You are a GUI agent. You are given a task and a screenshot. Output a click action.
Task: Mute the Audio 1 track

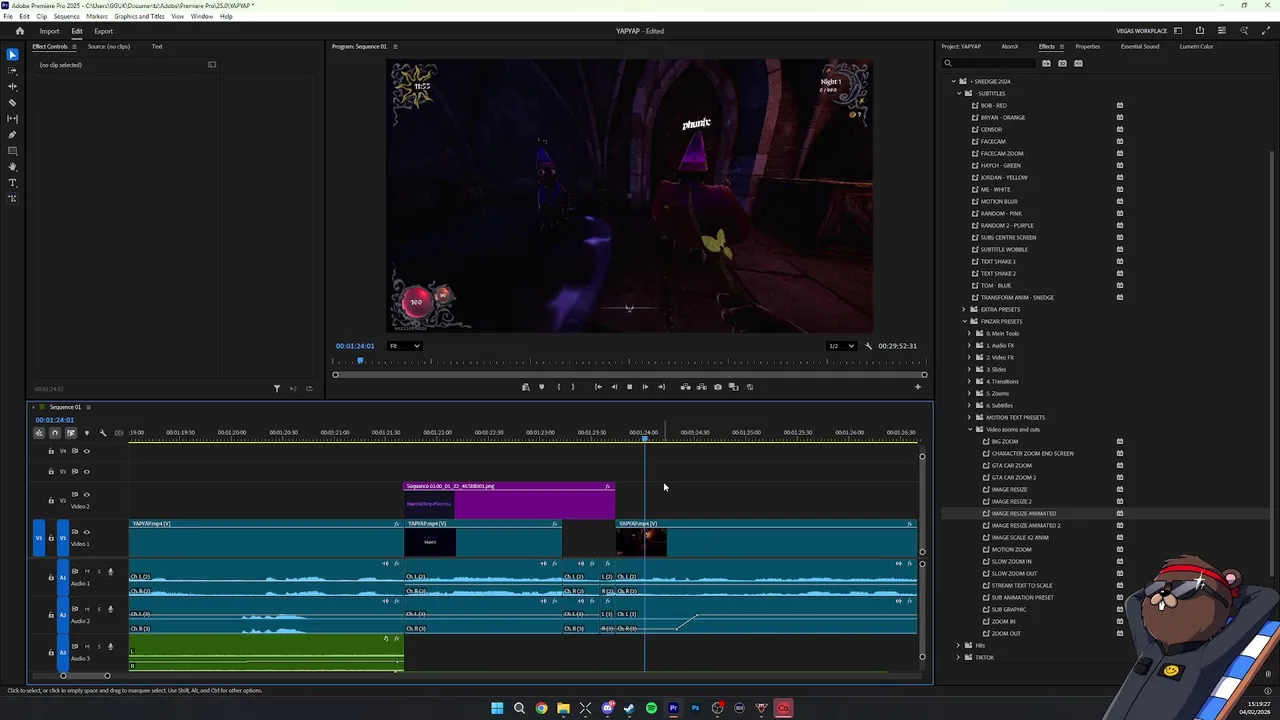tap(87, 571)
